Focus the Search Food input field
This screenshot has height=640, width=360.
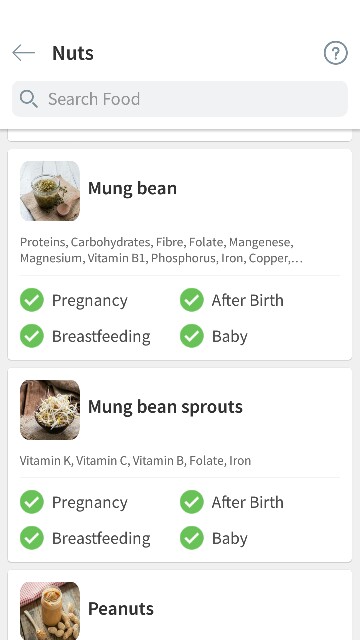coord(180,99)
